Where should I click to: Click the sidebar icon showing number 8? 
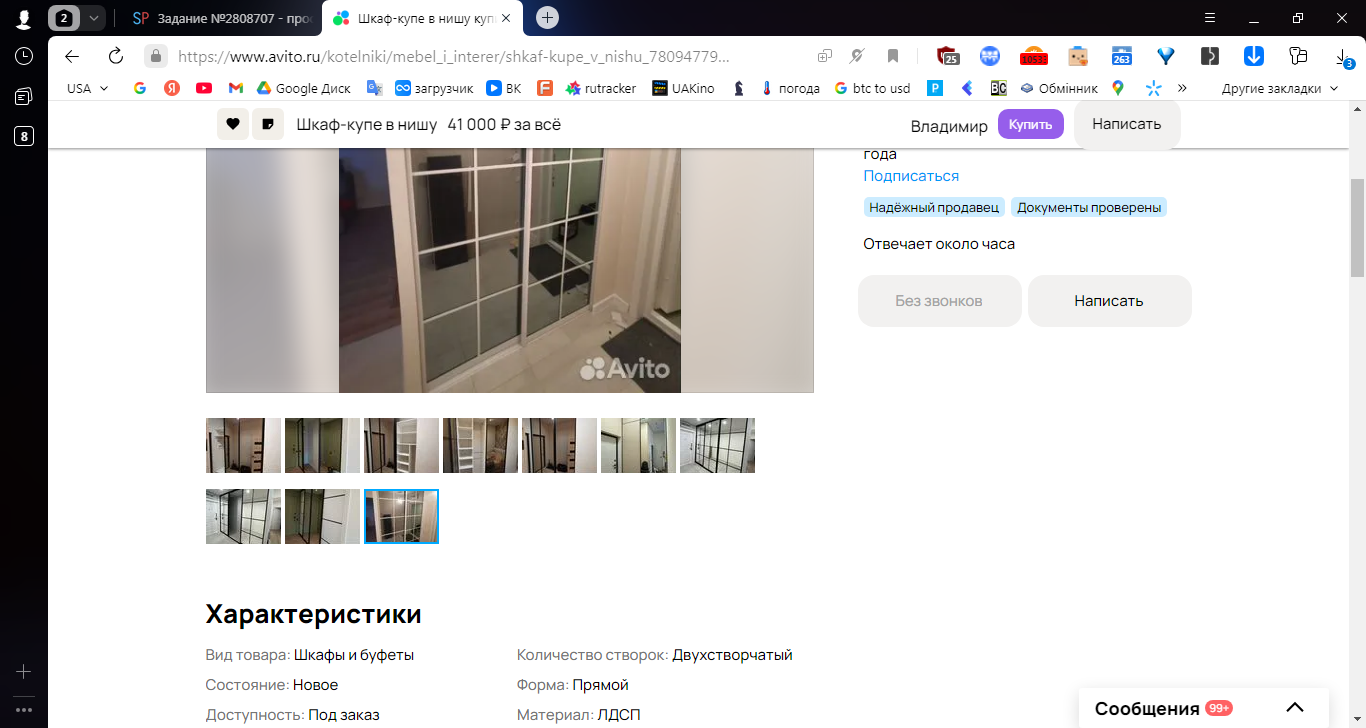click(24, 136)
